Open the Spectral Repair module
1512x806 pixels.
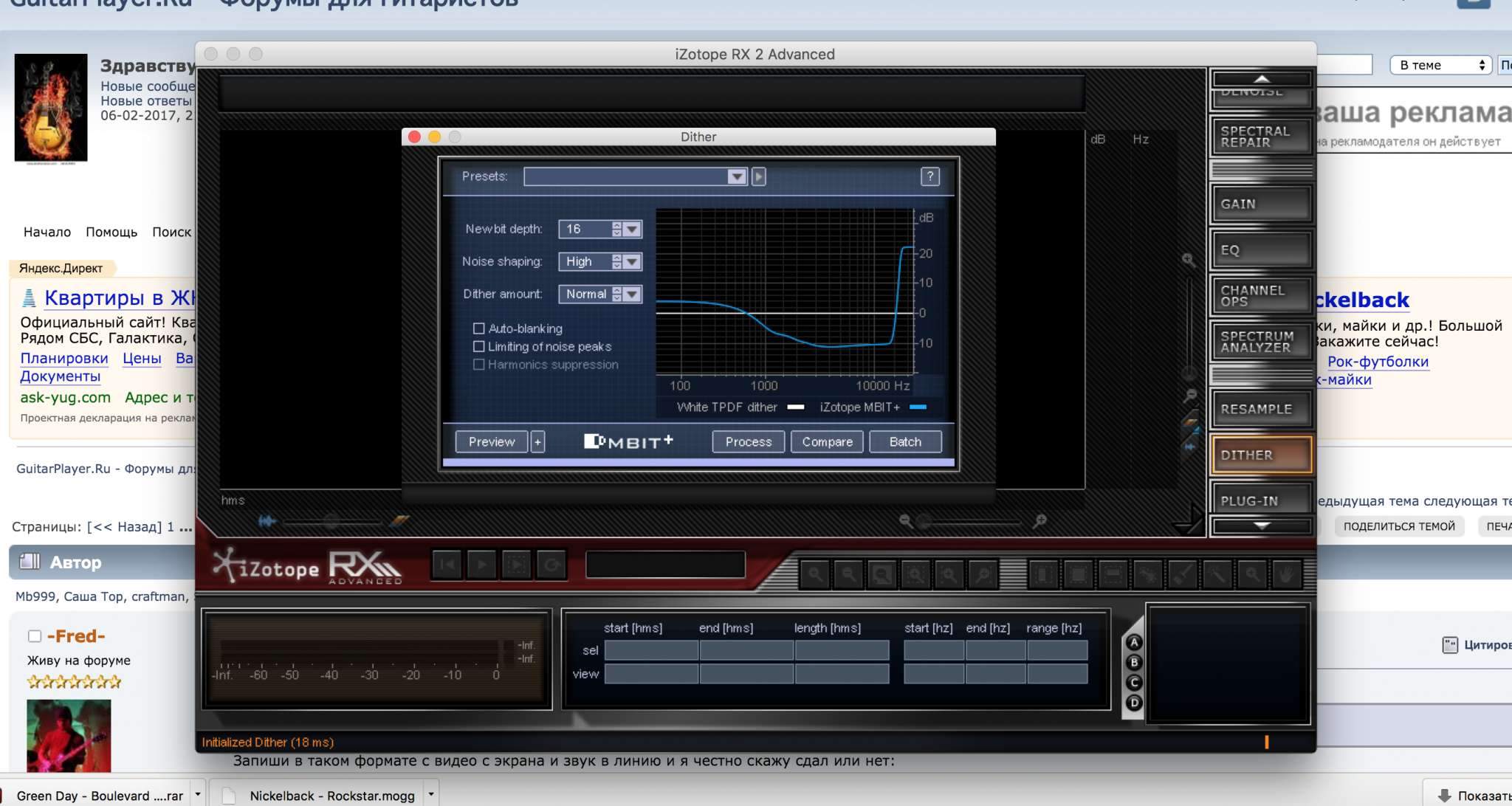click(x=1261, y=137)
